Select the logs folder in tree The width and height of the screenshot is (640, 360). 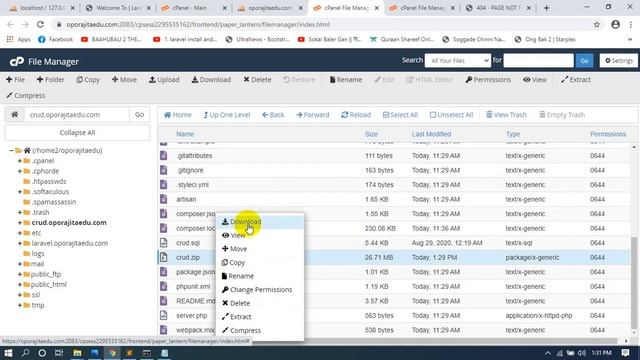[x=38, y=253]
